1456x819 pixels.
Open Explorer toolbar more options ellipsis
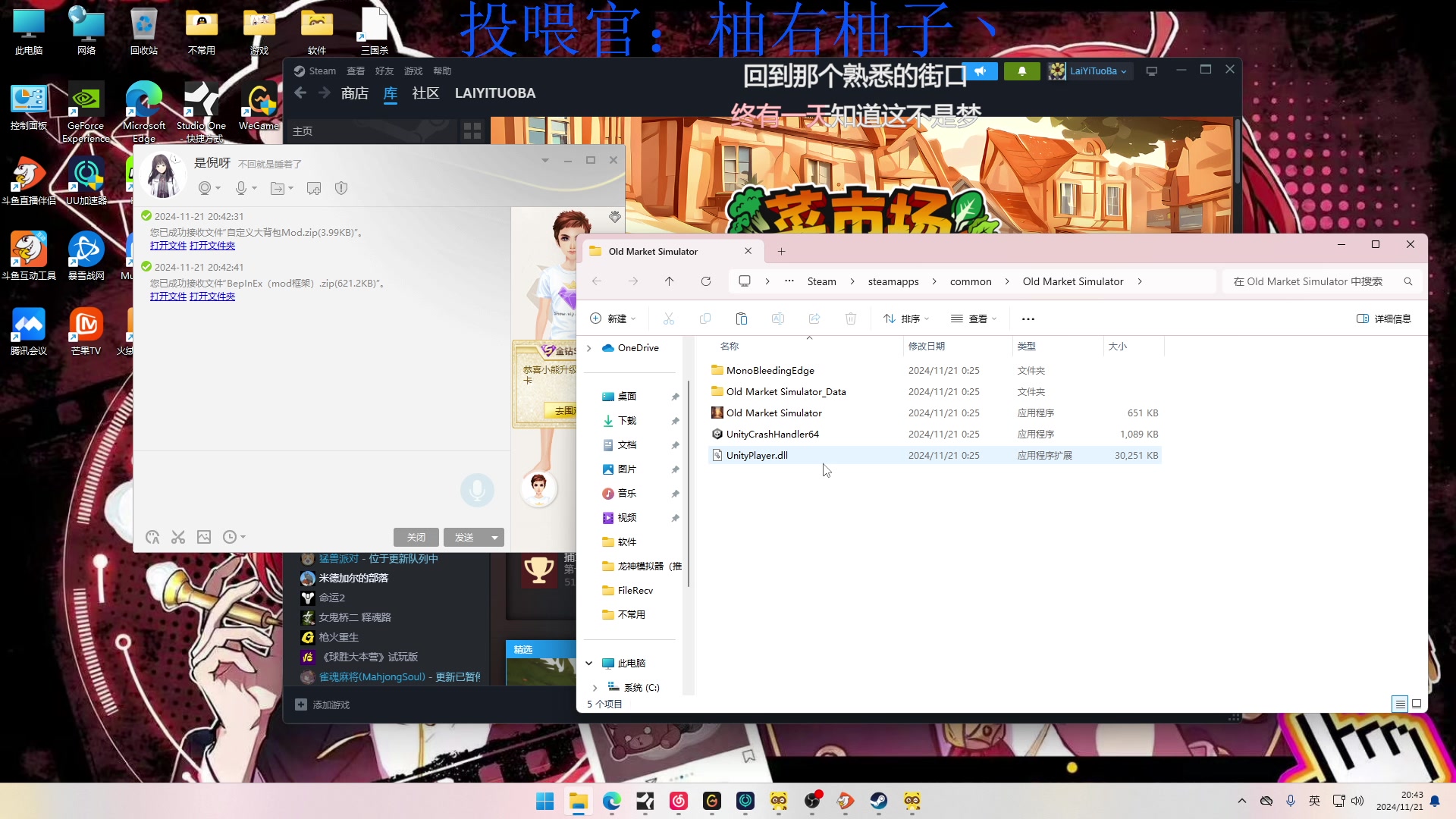pos(1028,319)
